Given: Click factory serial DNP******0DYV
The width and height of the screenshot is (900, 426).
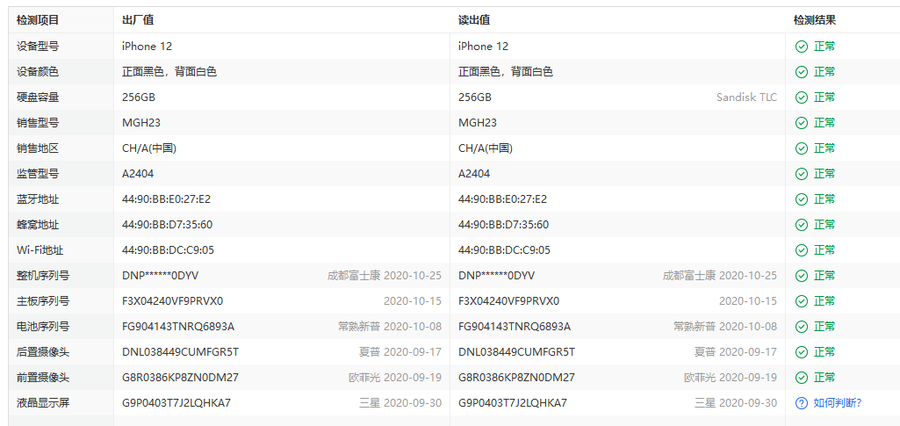Looking at the screenshot, I should tap(160, 276).
